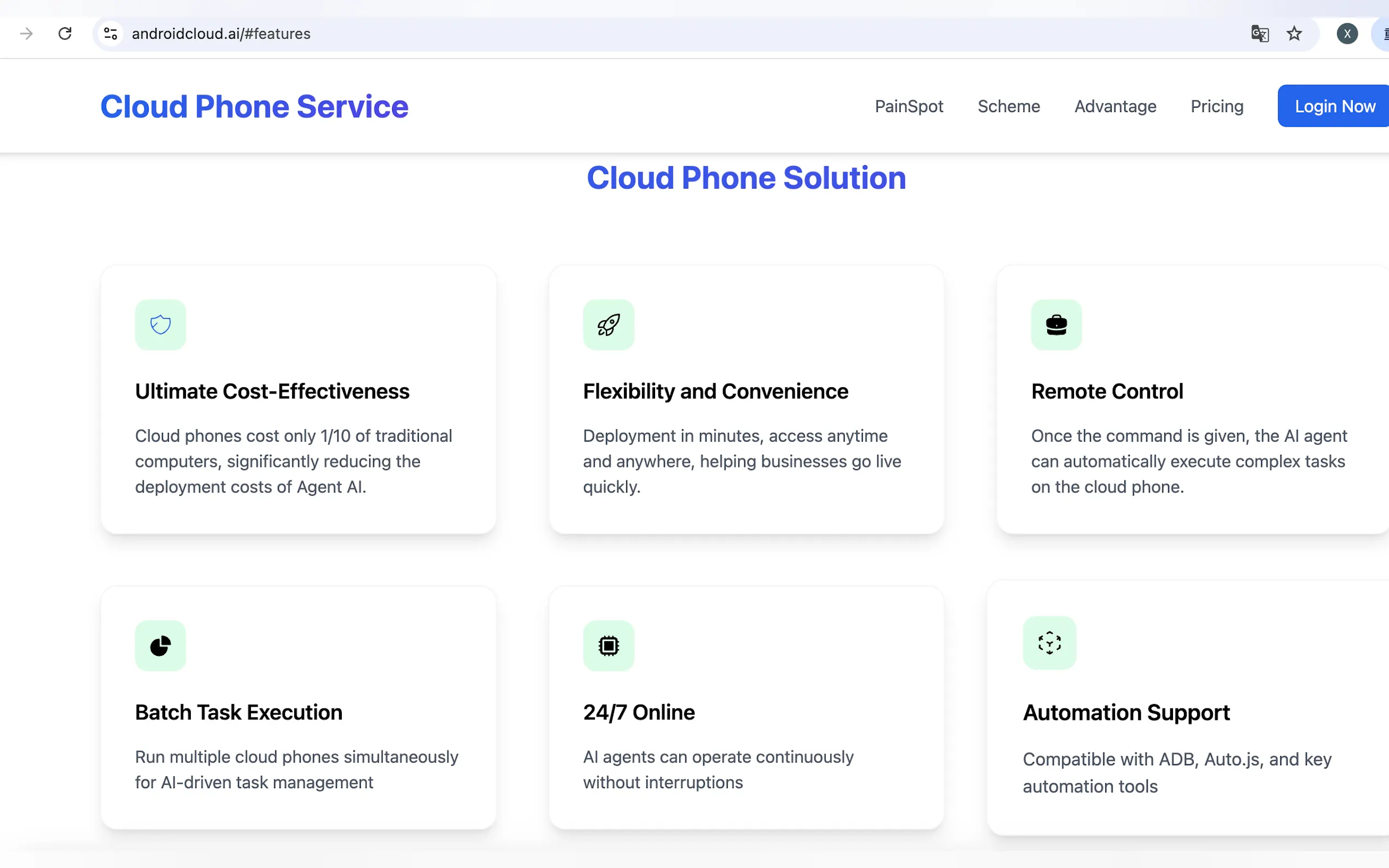Navigate to the Advantage section
1389x868 pixels.
[x=1114, y=106]
